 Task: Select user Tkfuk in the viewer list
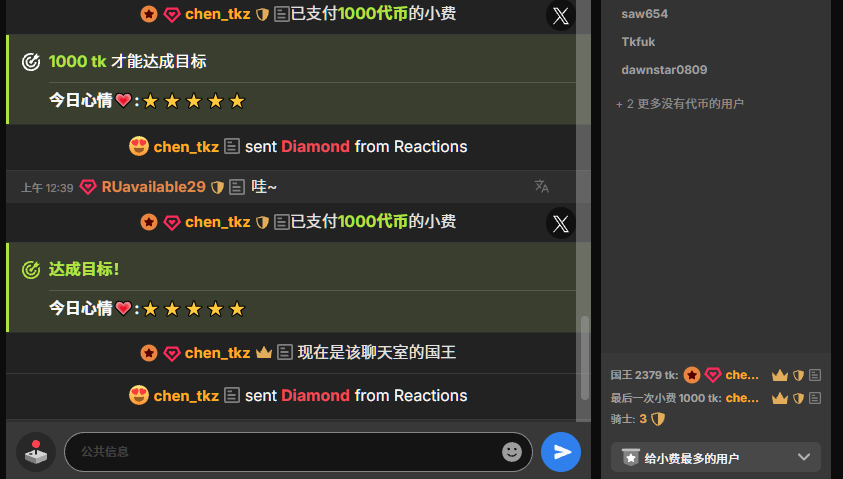tap(638, 42)
